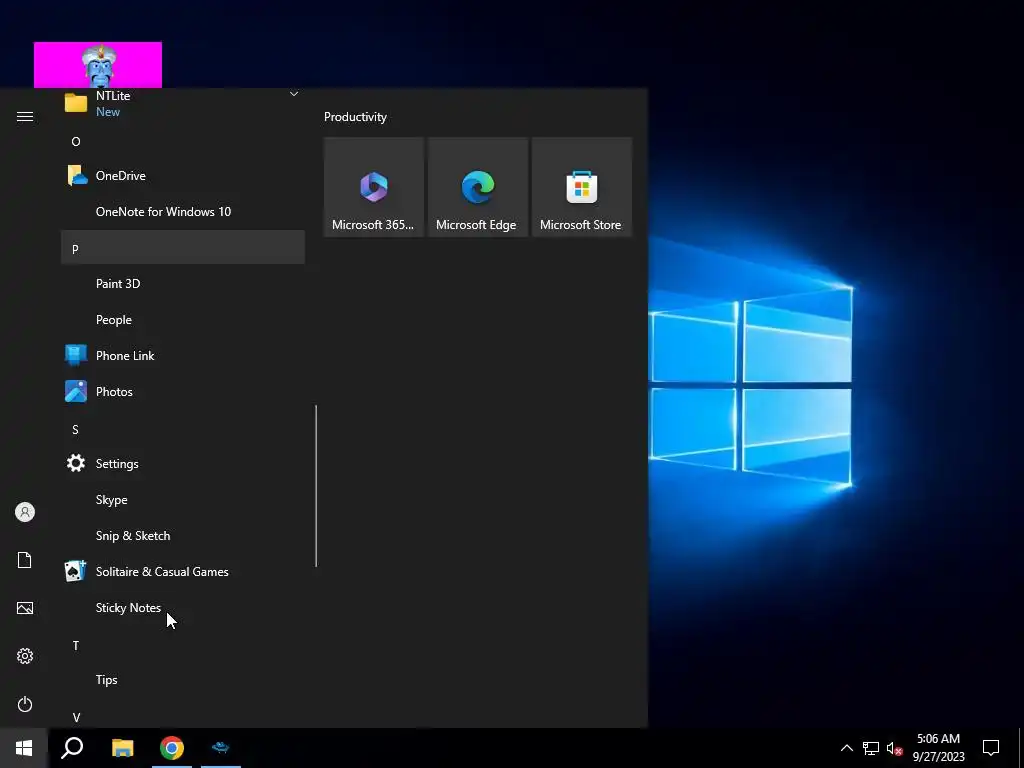Open the network status tray icon
Image resolution: width=1024 pixels, height=768 pixels.
pyautogui.click(x=871, y=748)
